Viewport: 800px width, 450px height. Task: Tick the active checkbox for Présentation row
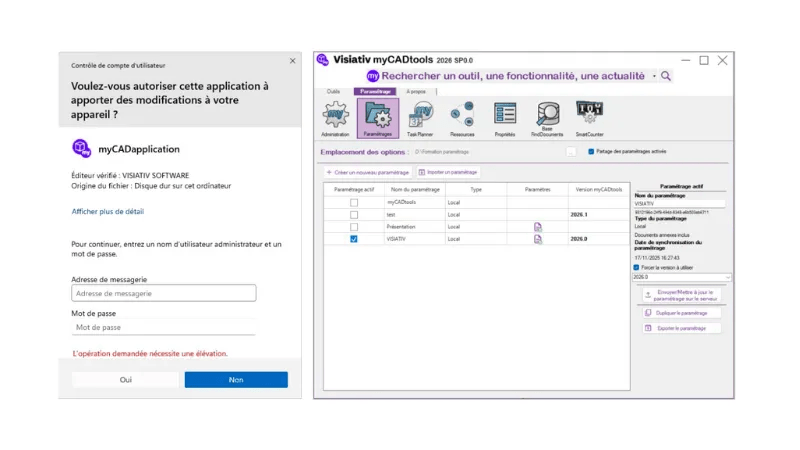pyautogui.click(x=354, y=227)
